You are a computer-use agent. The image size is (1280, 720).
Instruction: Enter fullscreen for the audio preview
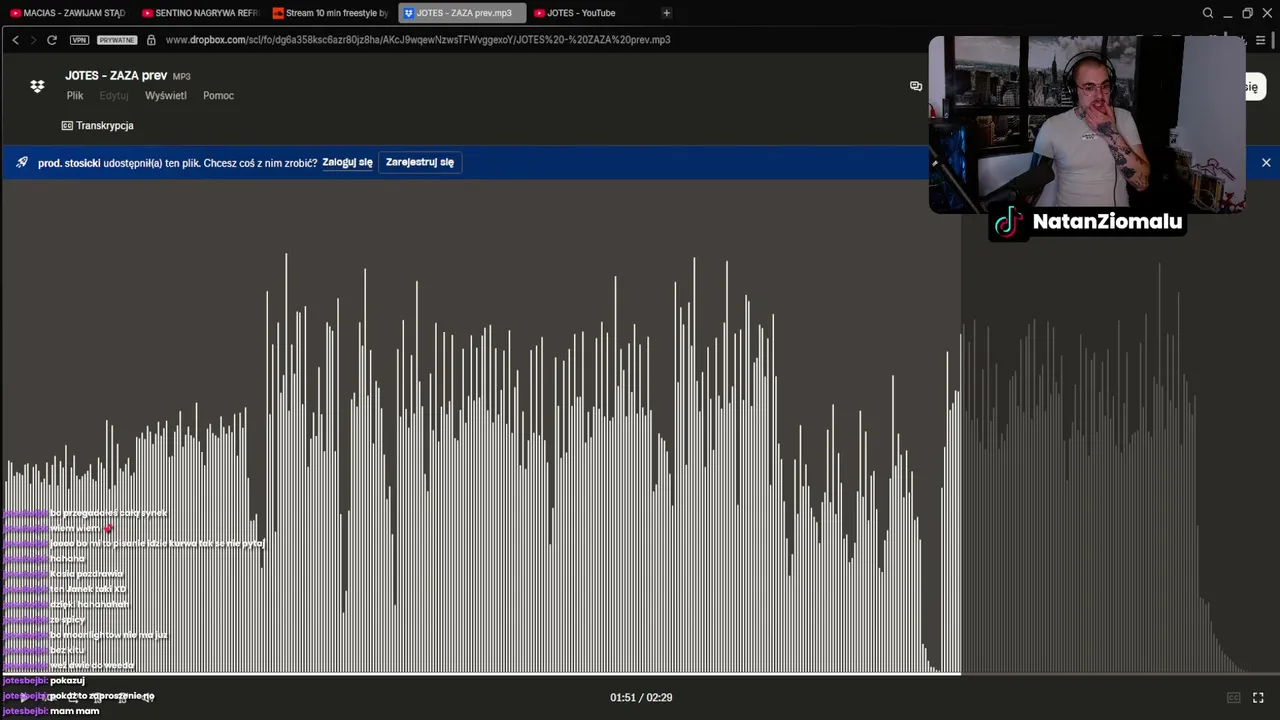point(1258,697)
